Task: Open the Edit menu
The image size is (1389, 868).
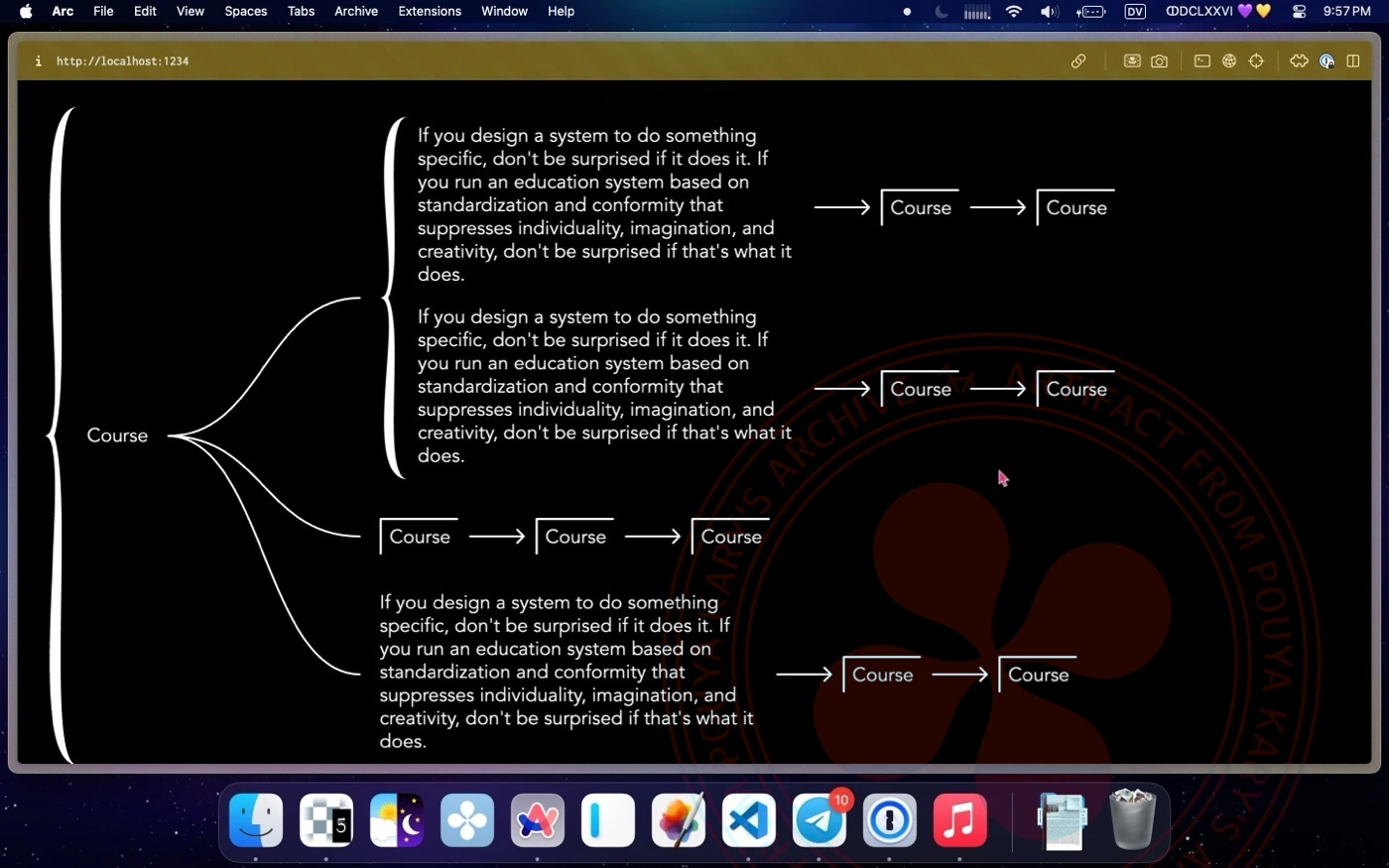Action: click(x=145, y=11)
